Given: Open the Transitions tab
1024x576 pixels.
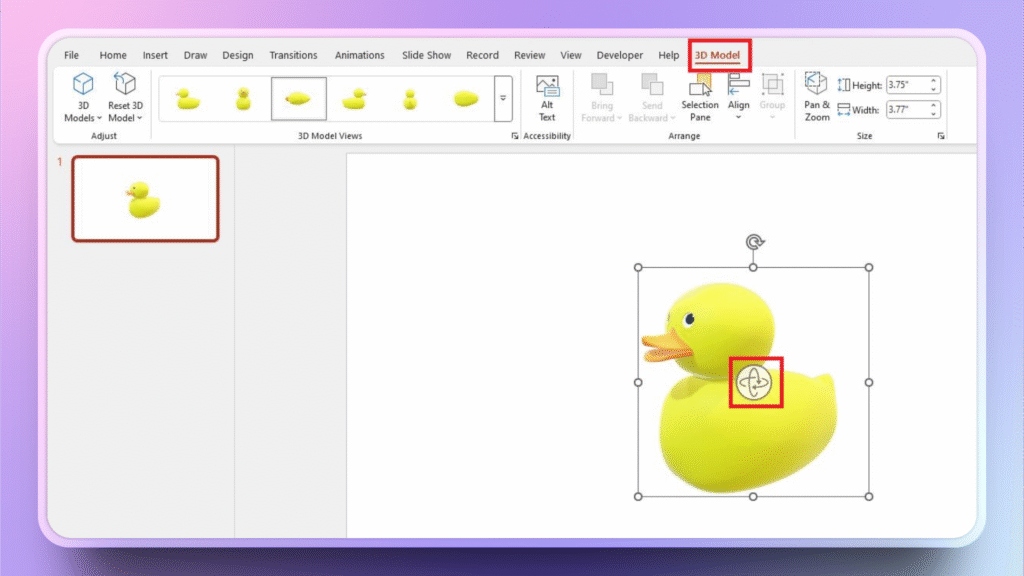Looking at the screenshot, I should 293,55.
